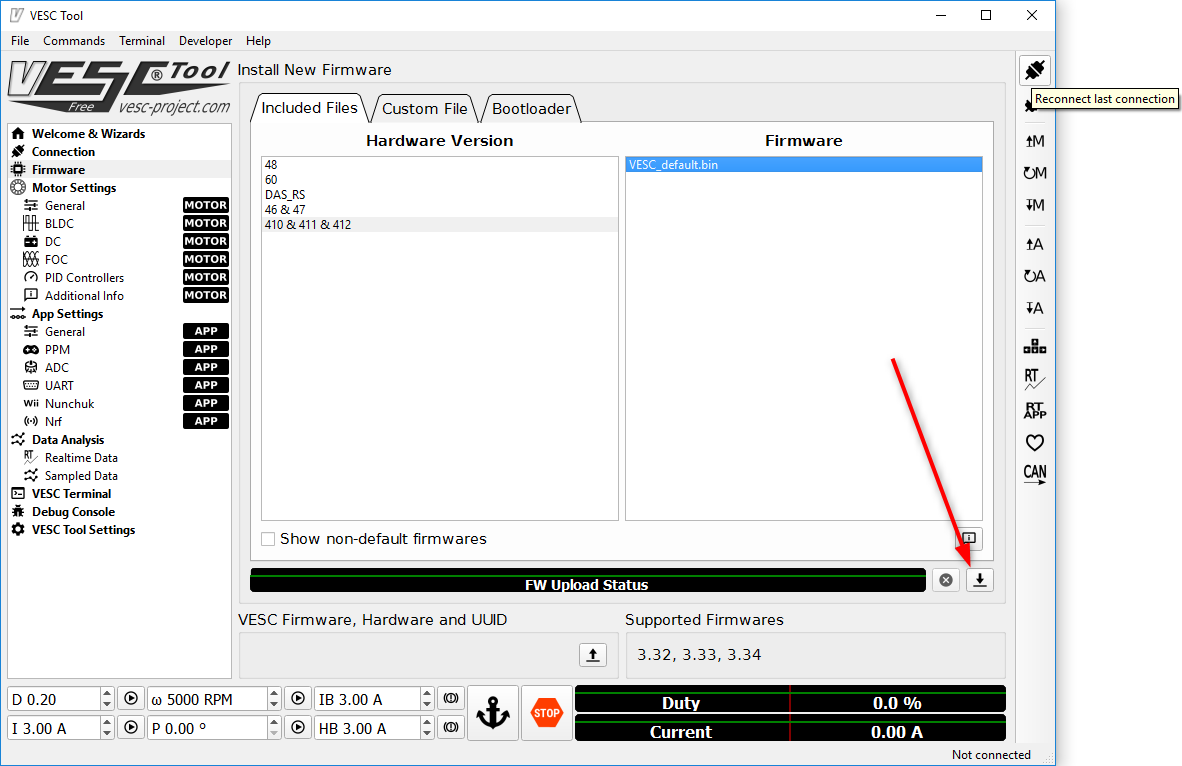Increase the duty cycle spinbox value

click(x=108, y=693)
